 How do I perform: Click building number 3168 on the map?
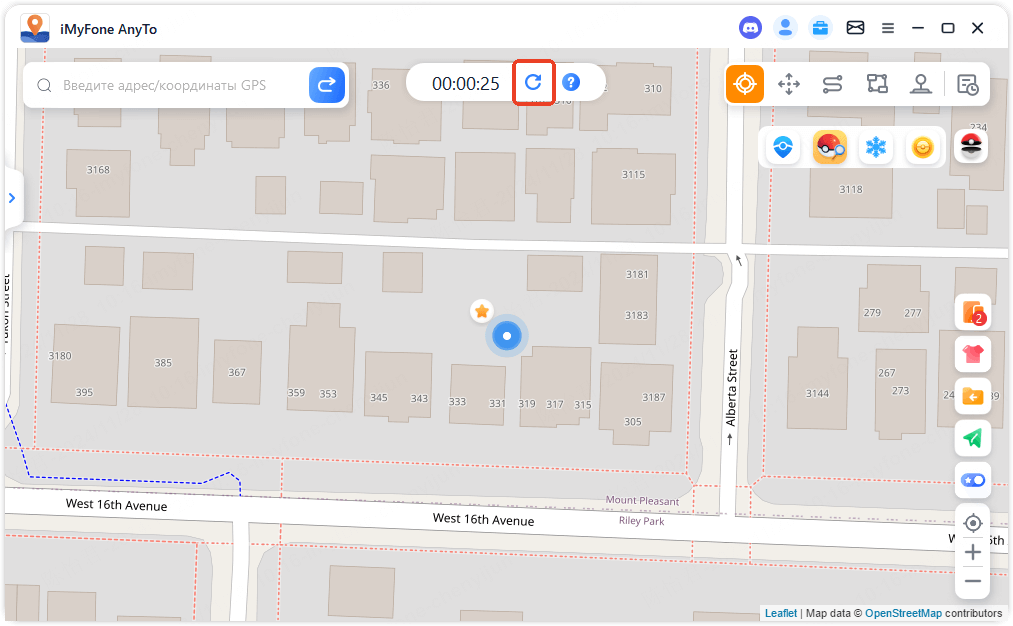tap(98, 170)
